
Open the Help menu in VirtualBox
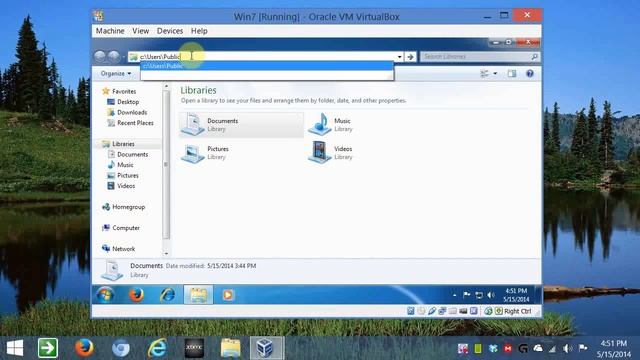(199, 31)
